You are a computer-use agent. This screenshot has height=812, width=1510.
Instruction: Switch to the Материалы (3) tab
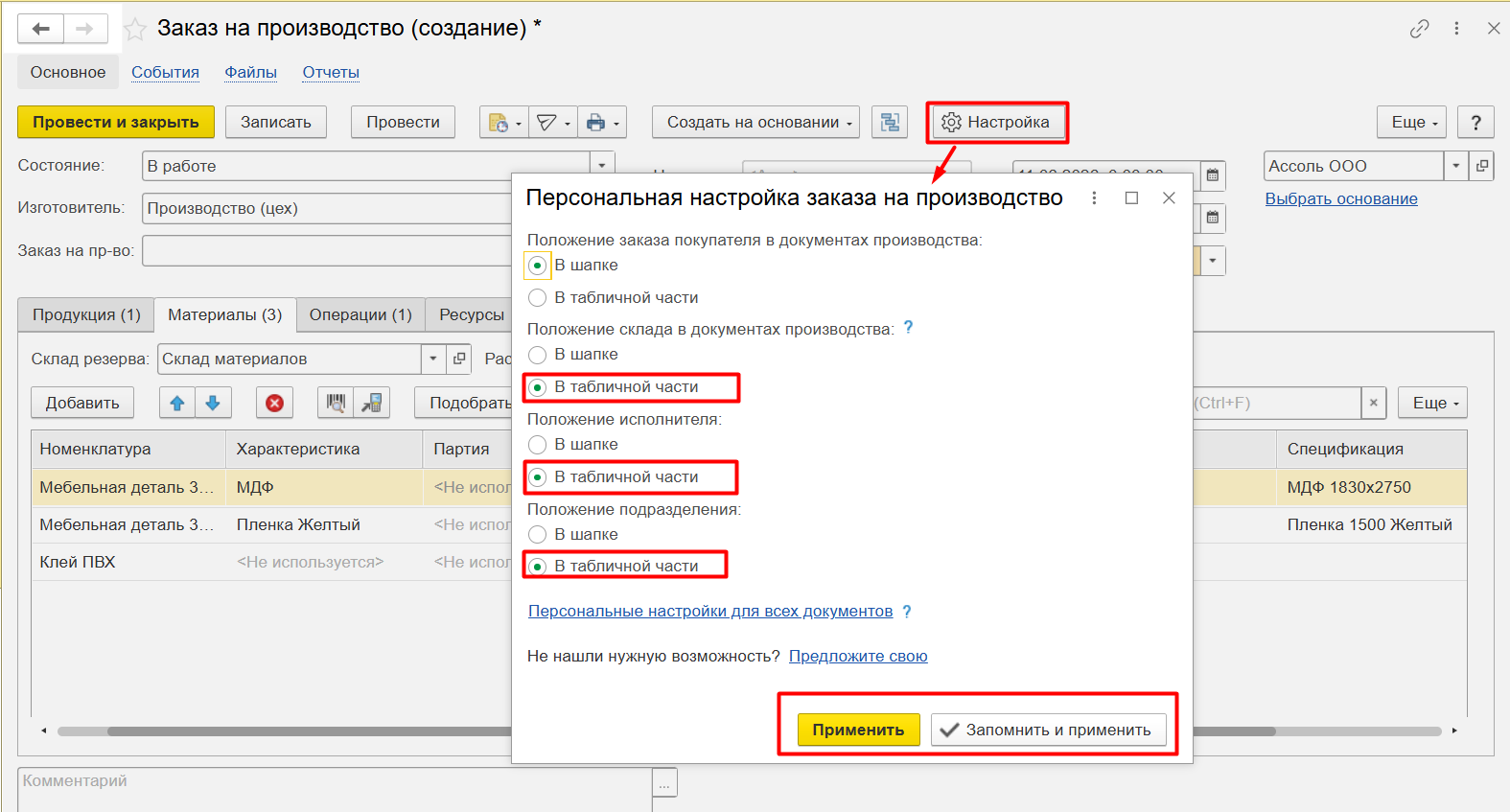point(225,314)
